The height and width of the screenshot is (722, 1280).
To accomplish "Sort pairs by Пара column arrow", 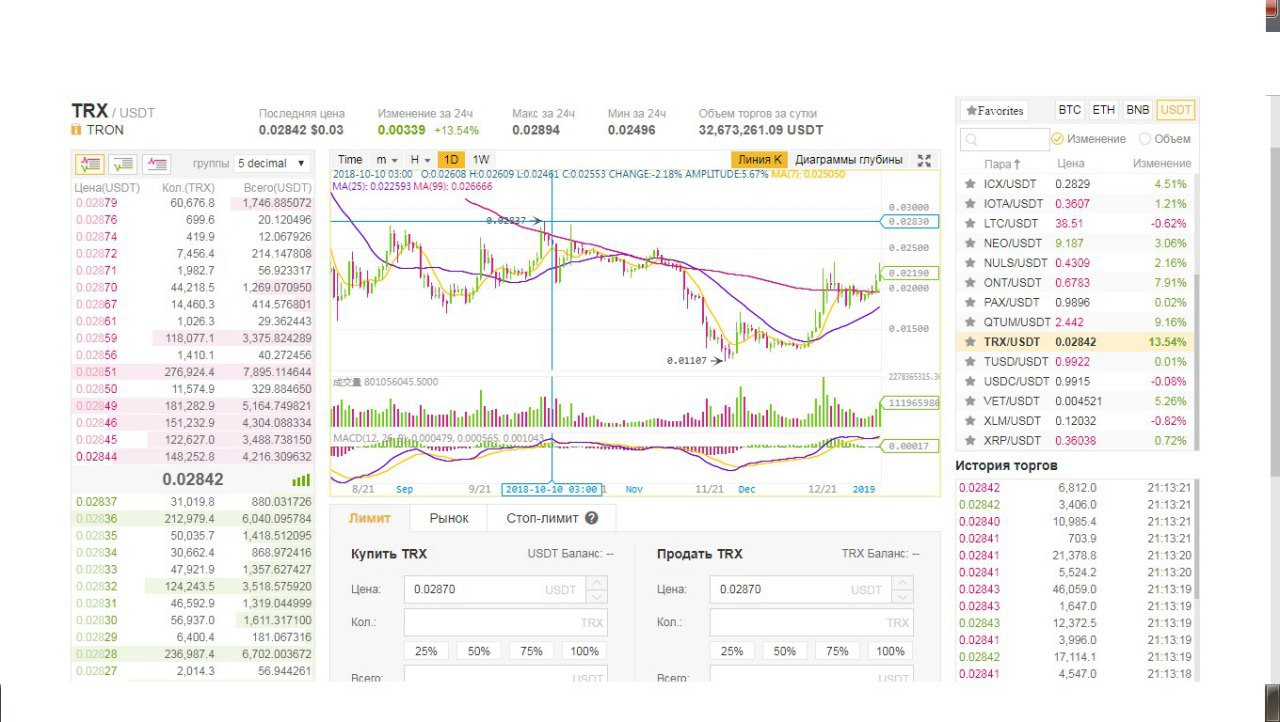I will tap(1017, 164).
